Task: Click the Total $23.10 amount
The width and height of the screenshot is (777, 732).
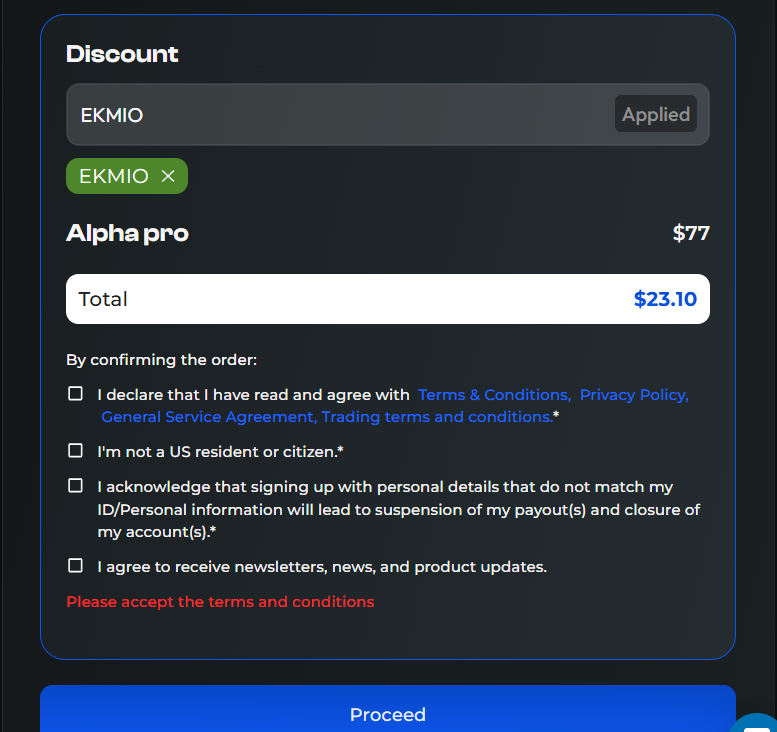Action: pyautogui.click(x=666, y=299)
